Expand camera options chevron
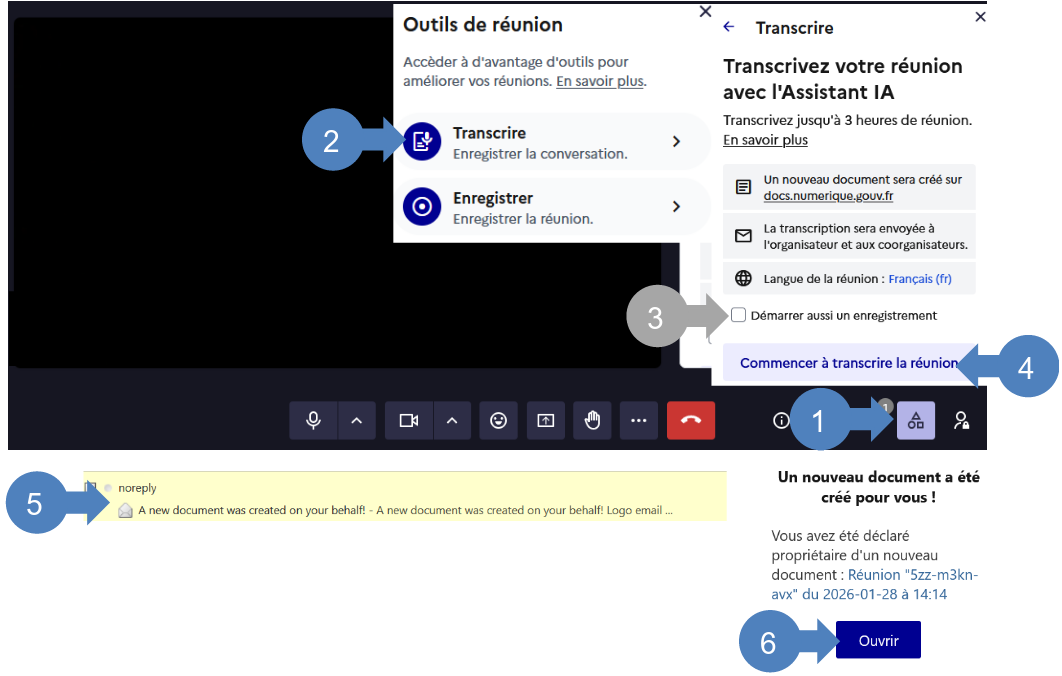The height and width of the screenshot is (676, 1062). click(452, 421)
